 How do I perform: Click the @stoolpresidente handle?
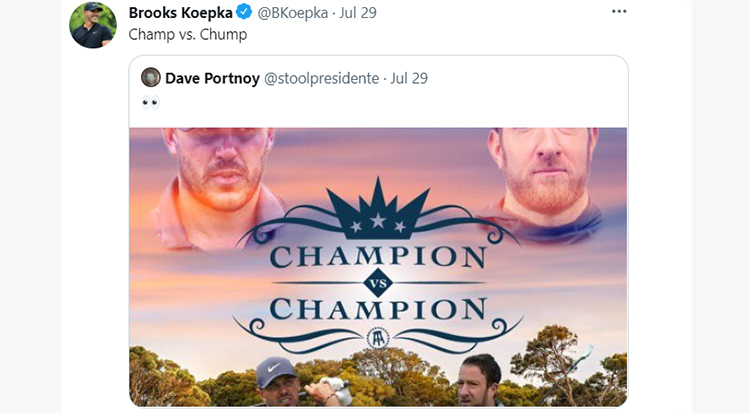321,78
